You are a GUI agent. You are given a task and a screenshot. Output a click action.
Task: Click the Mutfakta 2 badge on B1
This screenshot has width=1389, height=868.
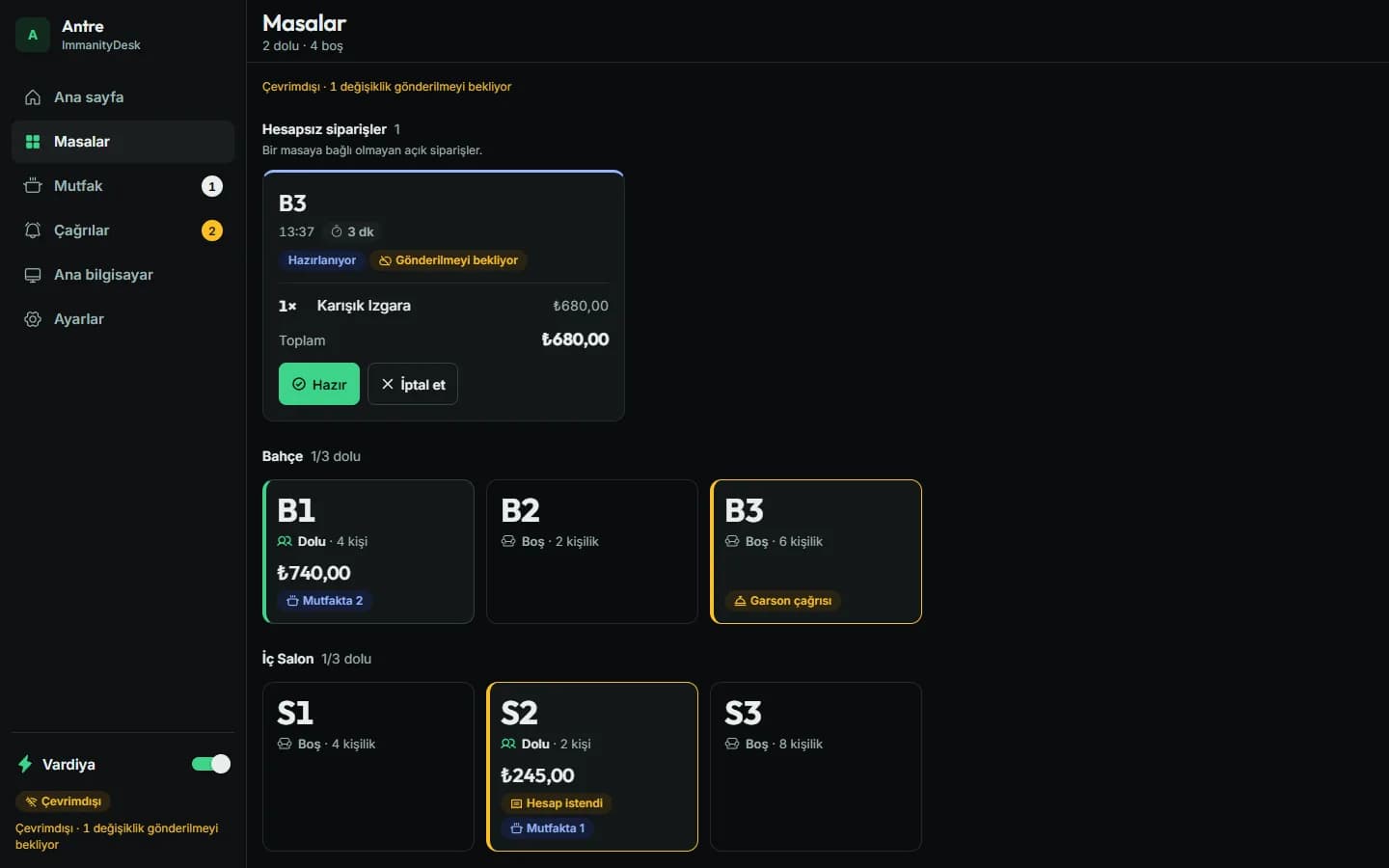point(325,601)
